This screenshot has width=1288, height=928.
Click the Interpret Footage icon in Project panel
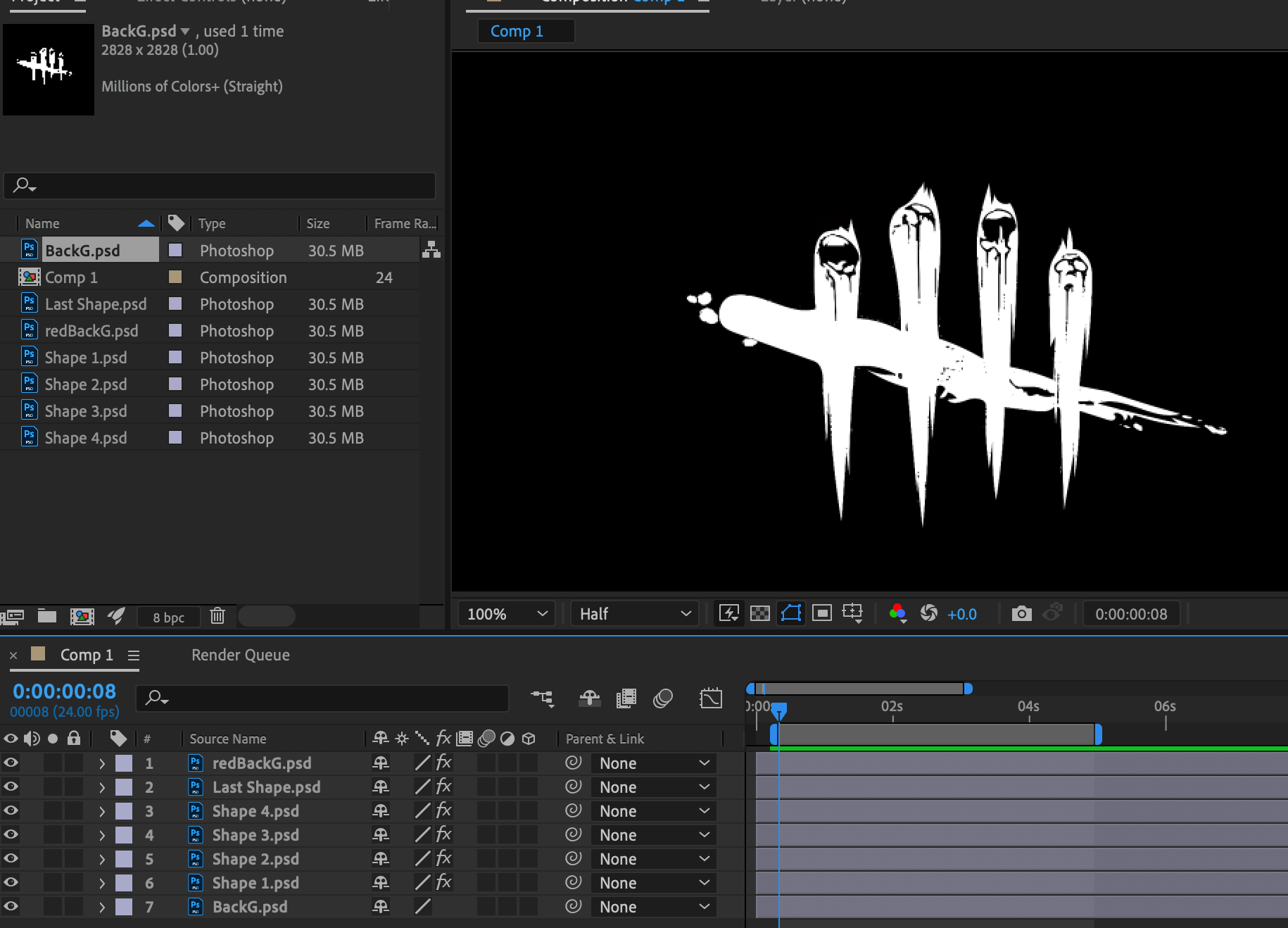pyautogui.click(x=13, y=616)
